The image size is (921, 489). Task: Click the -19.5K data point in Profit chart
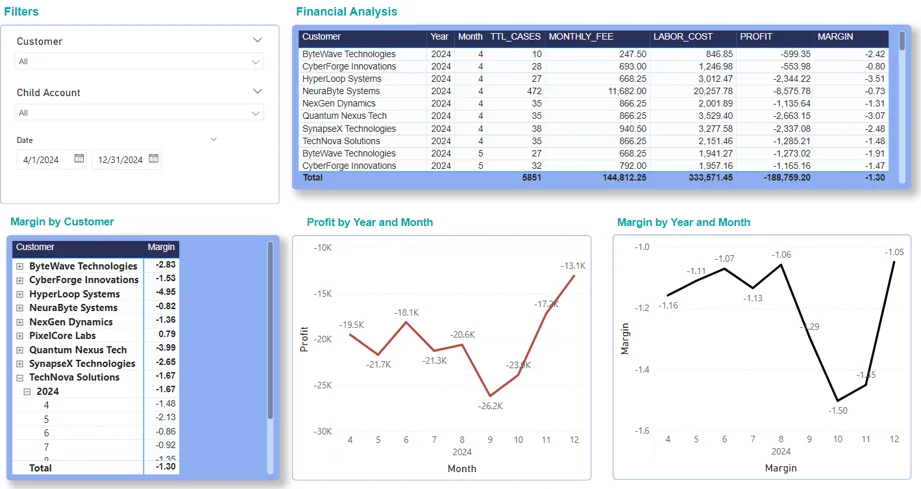(350, 335)
